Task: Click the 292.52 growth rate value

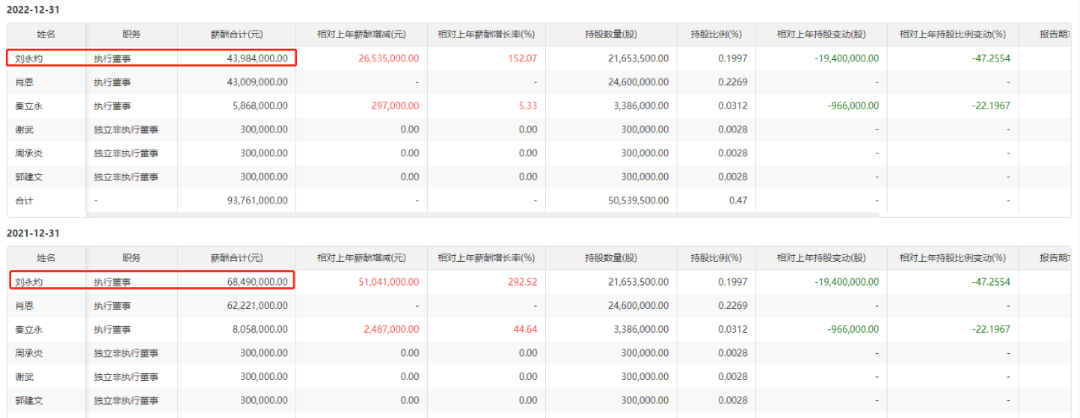Action: click(522, 281)
